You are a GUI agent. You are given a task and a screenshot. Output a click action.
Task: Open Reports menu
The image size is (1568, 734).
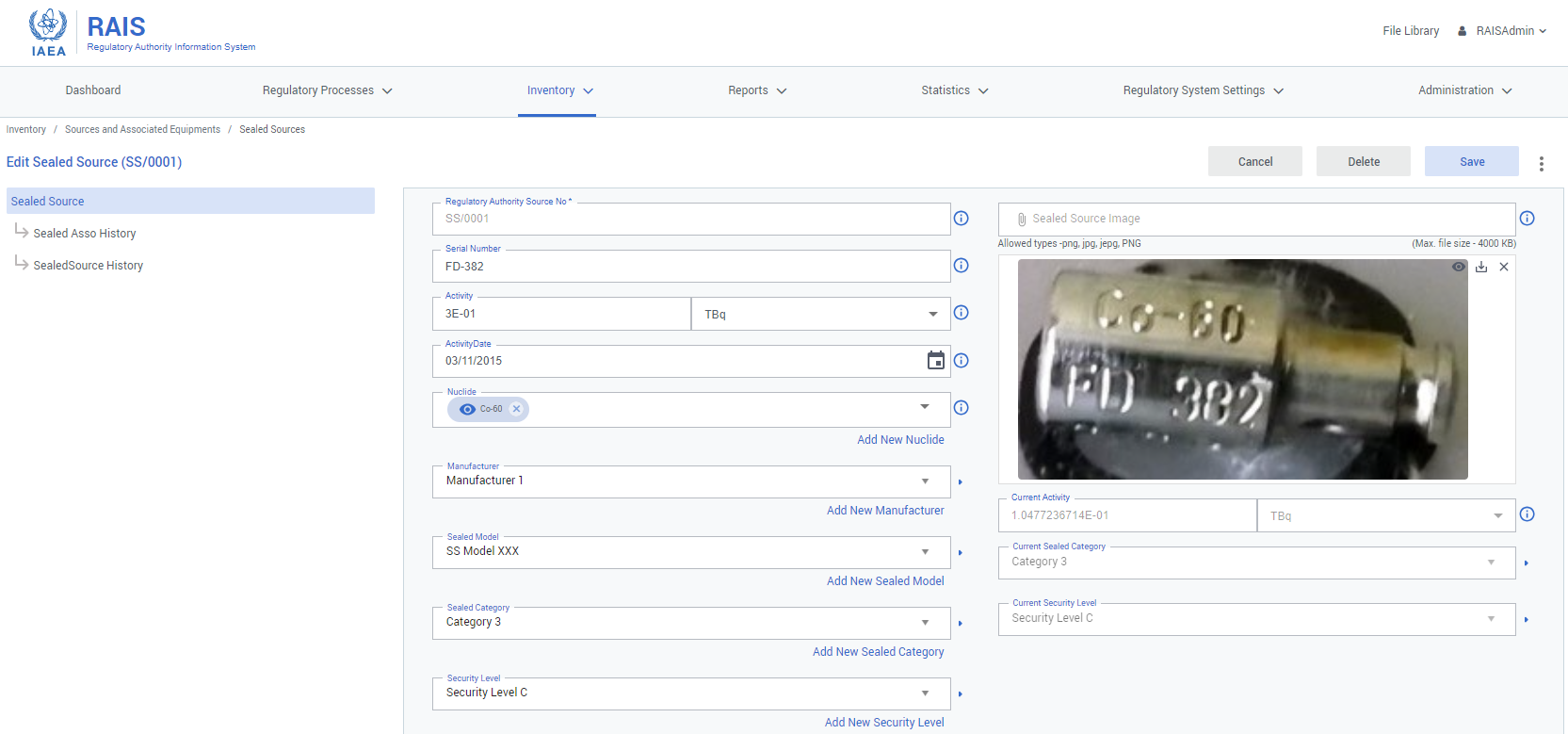[x=757, y=90]
